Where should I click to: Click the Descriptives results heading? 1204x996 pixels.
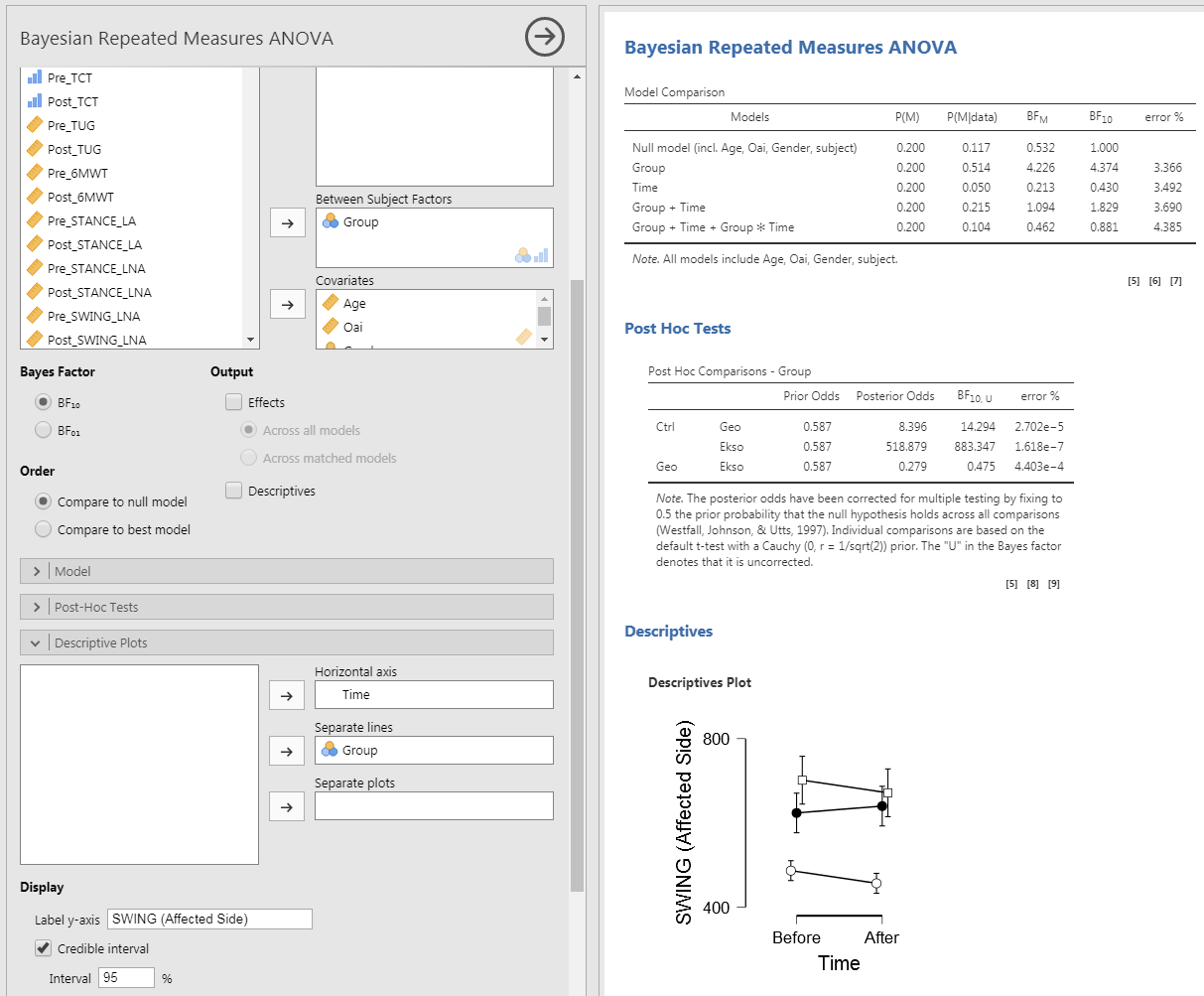[668, 632]
